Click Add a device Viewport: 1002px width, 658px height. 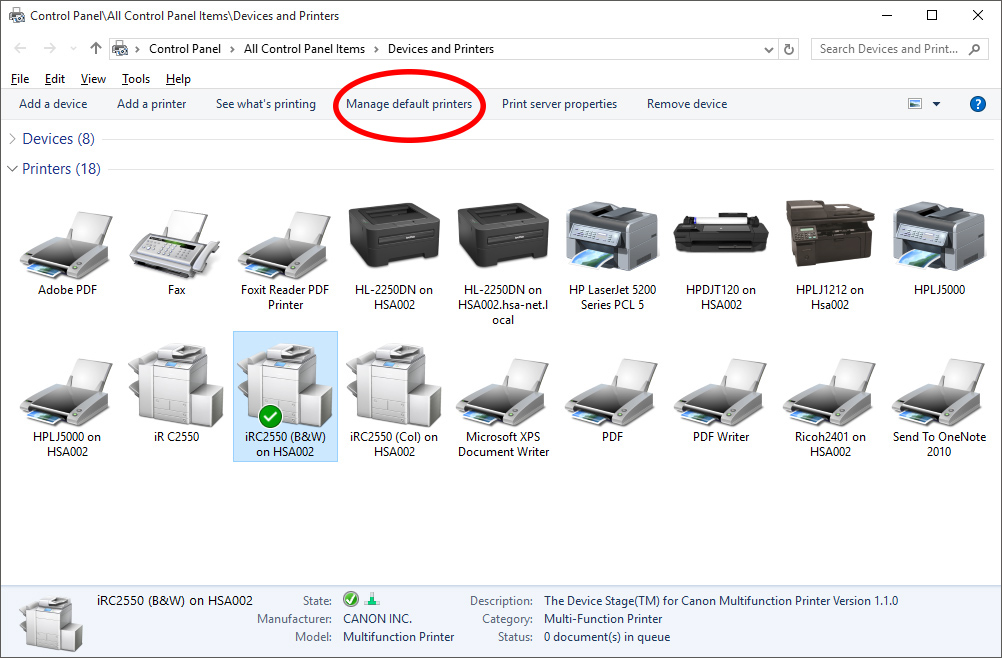(53, 104)
